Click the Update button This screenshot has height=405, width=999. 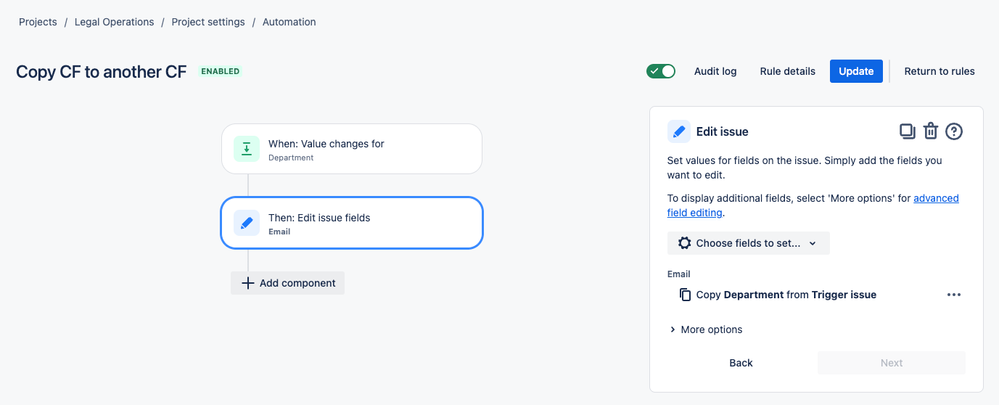point(856,71)
